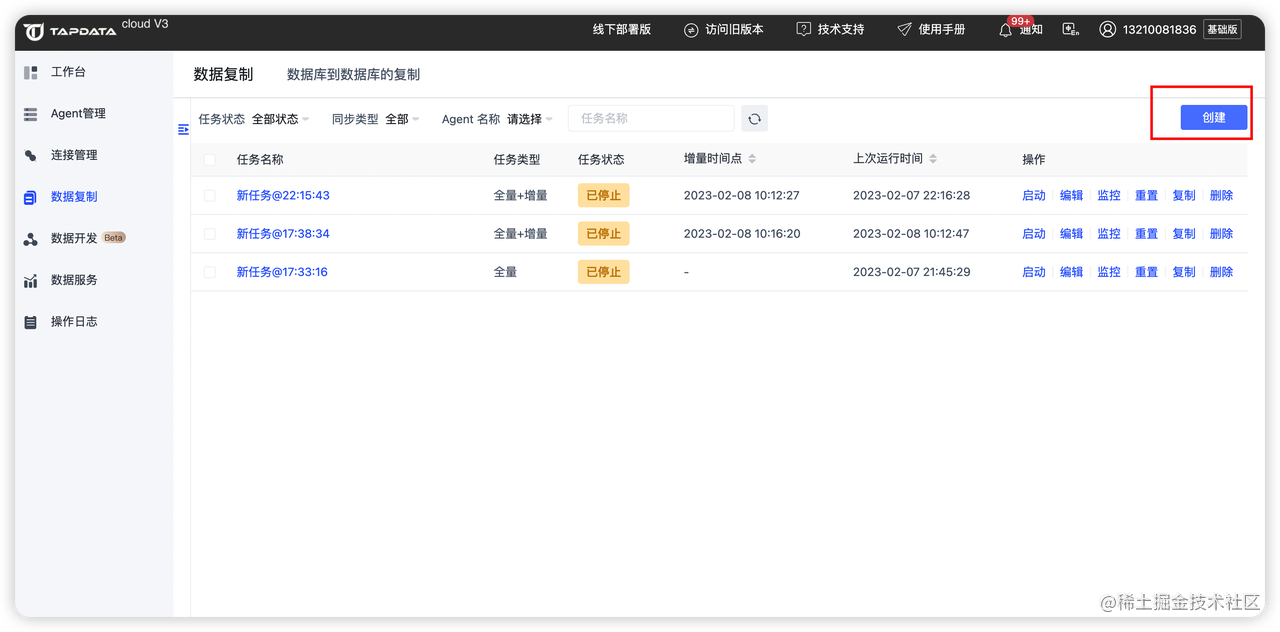Open task 新任务@22:15:43
The height and width of the screenshot is (632, 1280).
(x=283, y=195)
